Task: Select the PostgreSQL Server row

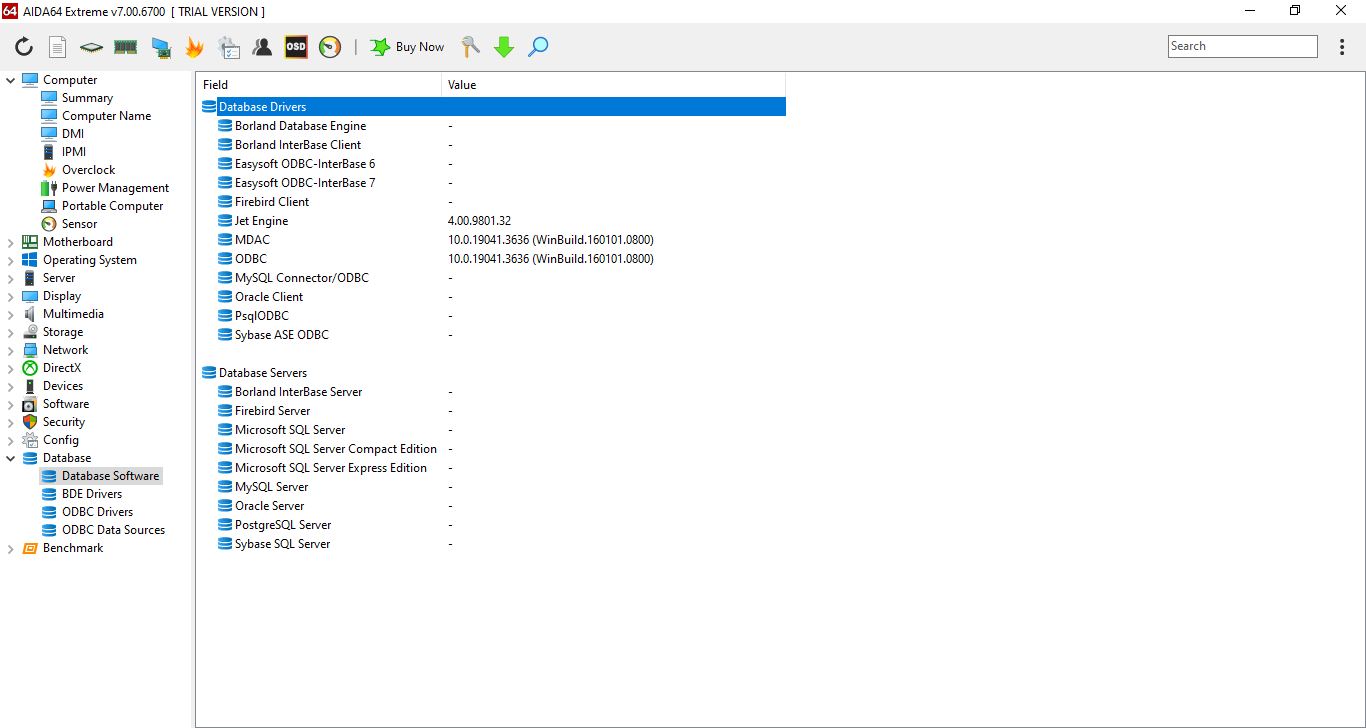Action: (x=493, y=525)
